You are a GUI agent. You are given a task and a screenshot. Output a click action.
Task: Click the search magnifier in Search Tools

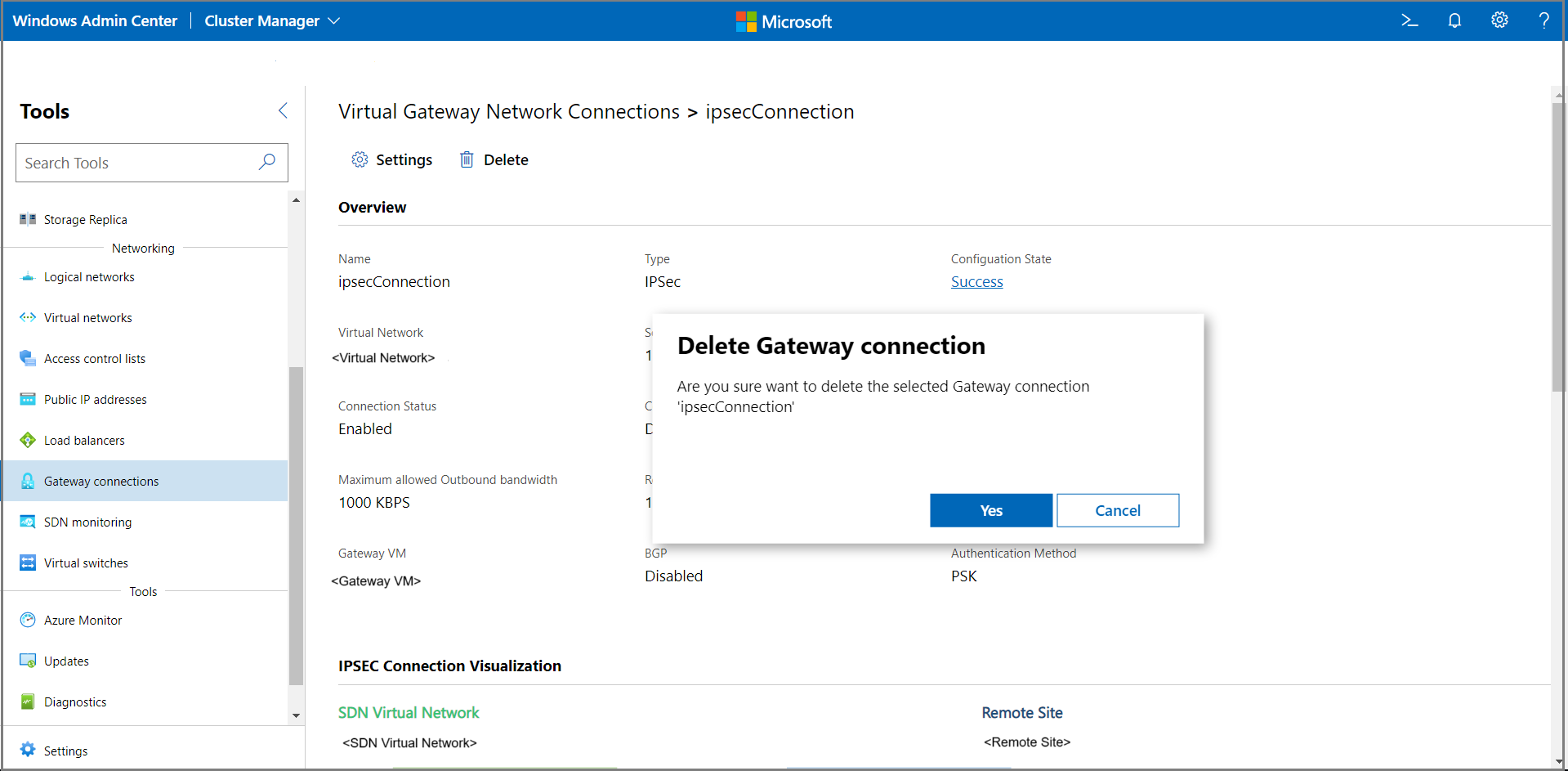[x=267, y=162]
